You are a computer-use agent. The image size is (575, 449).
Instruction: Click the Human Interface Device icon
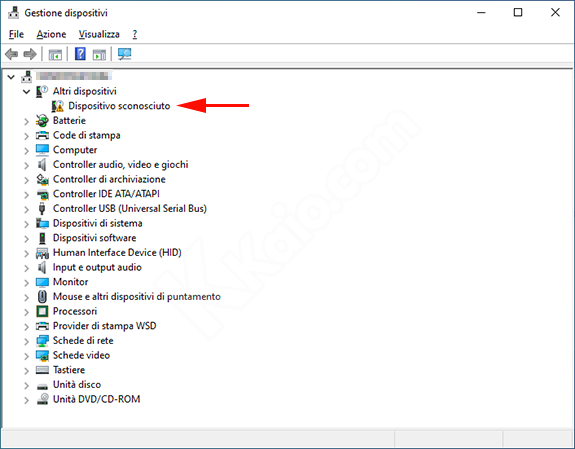click(42, 253)
